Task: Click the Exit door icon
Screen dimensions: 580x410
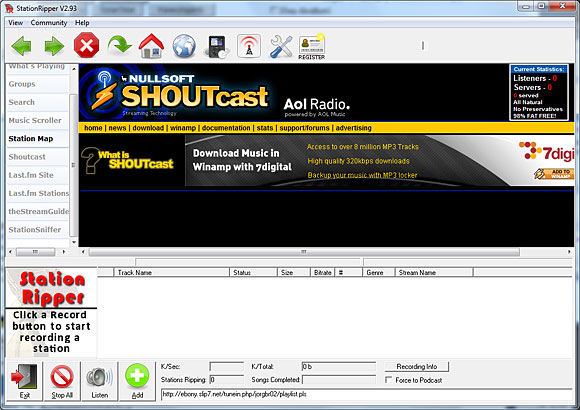Action: pyautogui.click(x=24, y=381)
